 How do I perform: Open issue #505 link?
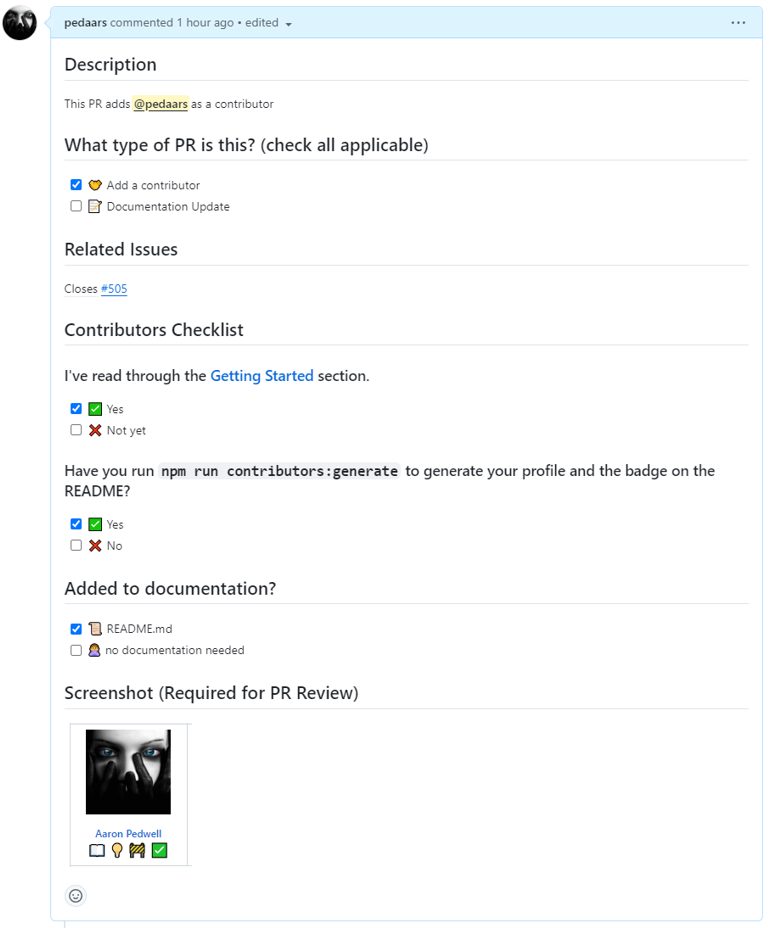click(113, 289)
